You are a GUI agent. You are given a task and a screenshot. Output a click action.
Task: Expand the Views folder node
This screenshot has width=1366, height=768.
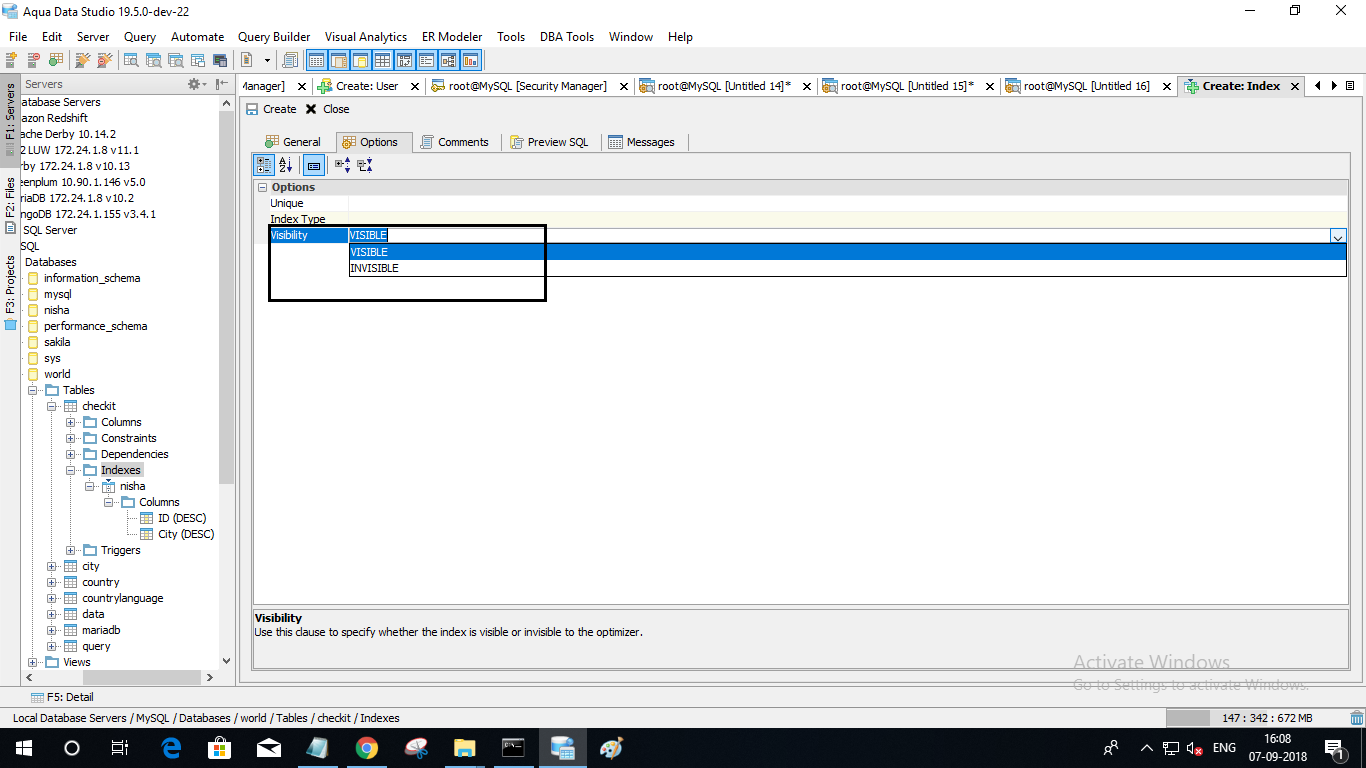pos(33,662)
